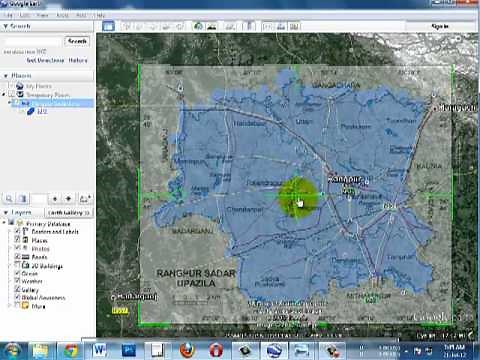Screen dimensions: 480x360
Task: Click the Email toolbar icon
Action: (267, 26)
